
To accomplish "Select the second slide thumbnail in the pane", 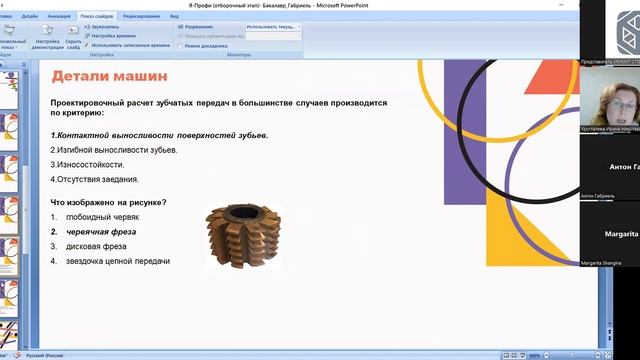I will 9,132.
